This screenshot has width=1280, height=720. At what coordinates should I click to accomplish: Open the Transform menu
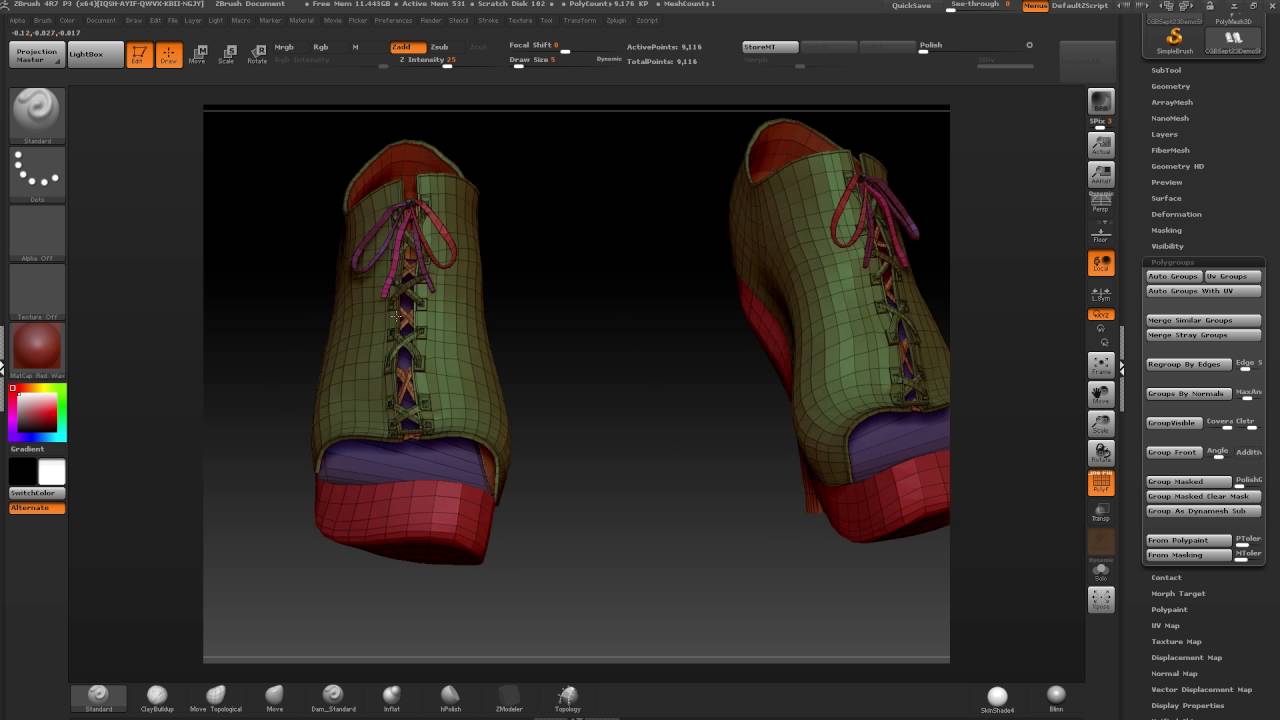pos(579,20)
